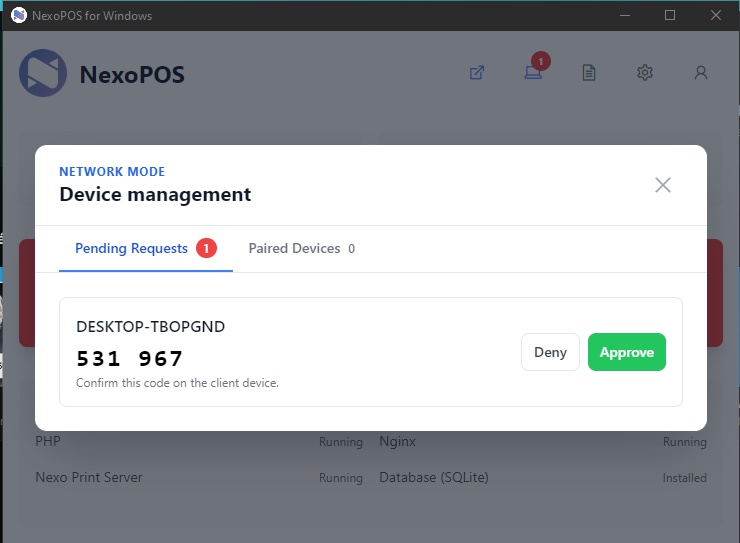Screen dimensions: 740x543
Task: Click the user account icon
Action: click(701, 73)
